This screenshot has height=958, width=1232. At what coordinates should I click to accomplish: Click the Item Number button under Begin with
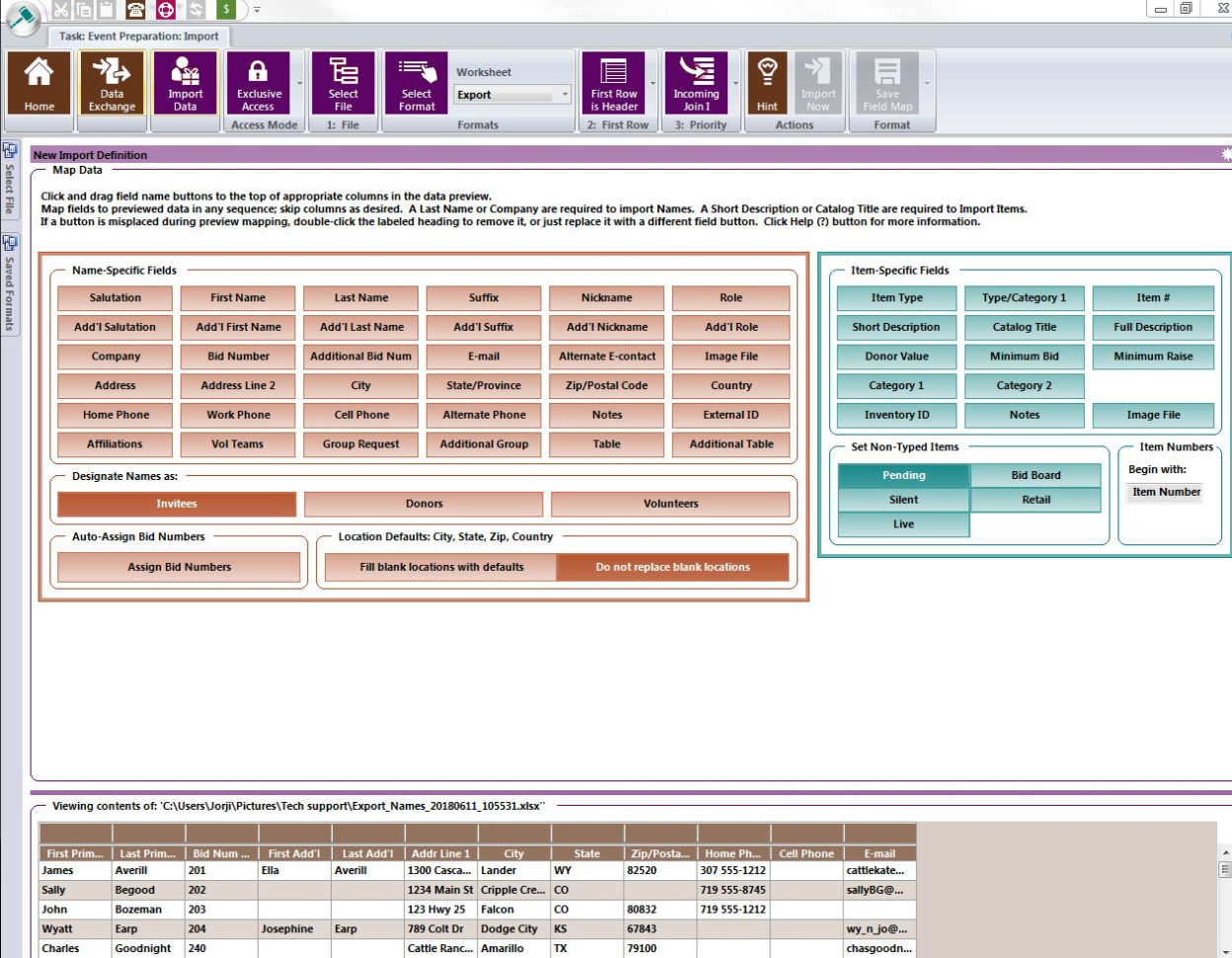(x=1165, y=492)
